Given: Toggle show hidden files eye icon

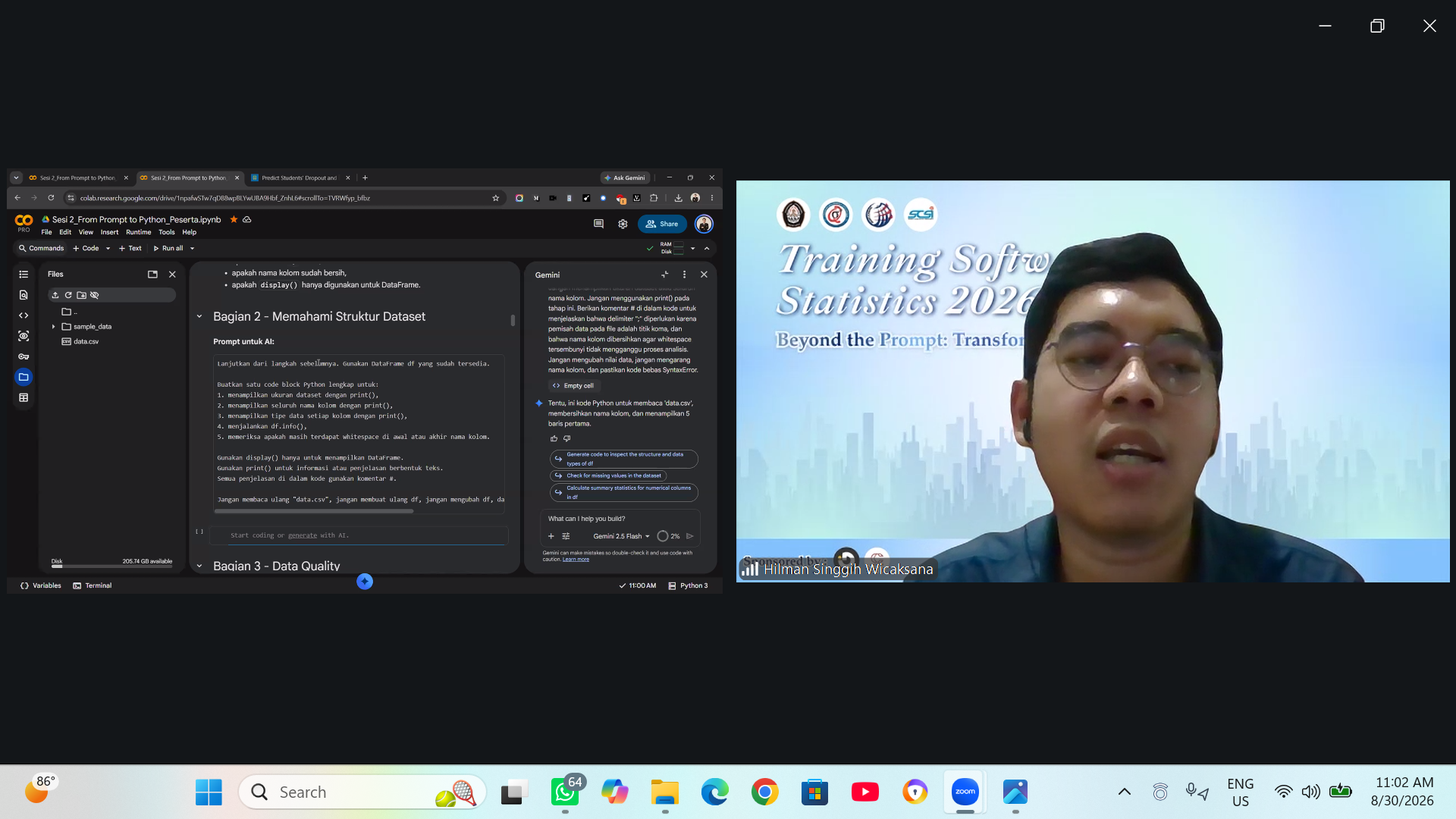Looking at the screenshot, I should coord(94,295).
